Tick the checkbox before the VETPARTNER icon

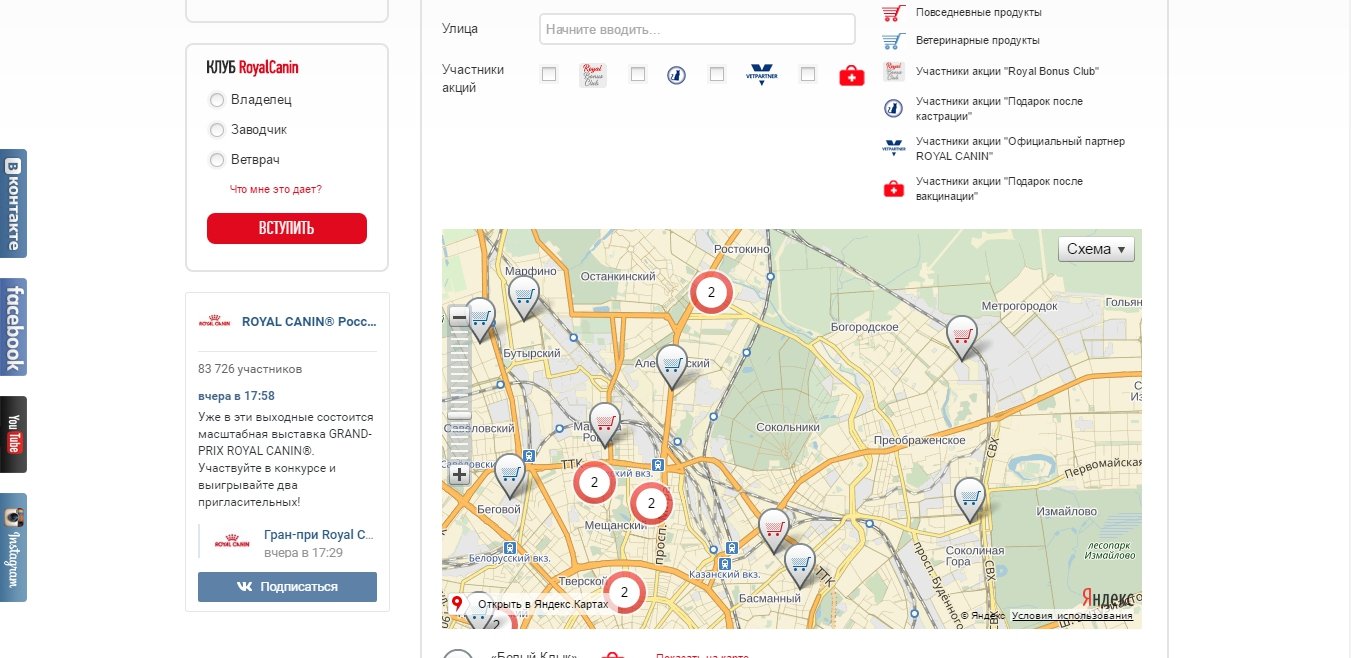pos(717,74)
